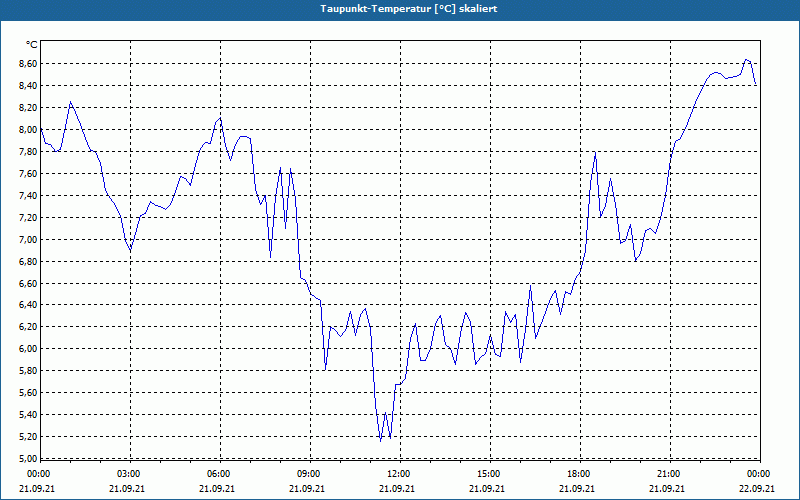Click the y-axis value '5,20'
This screenshot has width=800, height=500.
click(28, 437)
